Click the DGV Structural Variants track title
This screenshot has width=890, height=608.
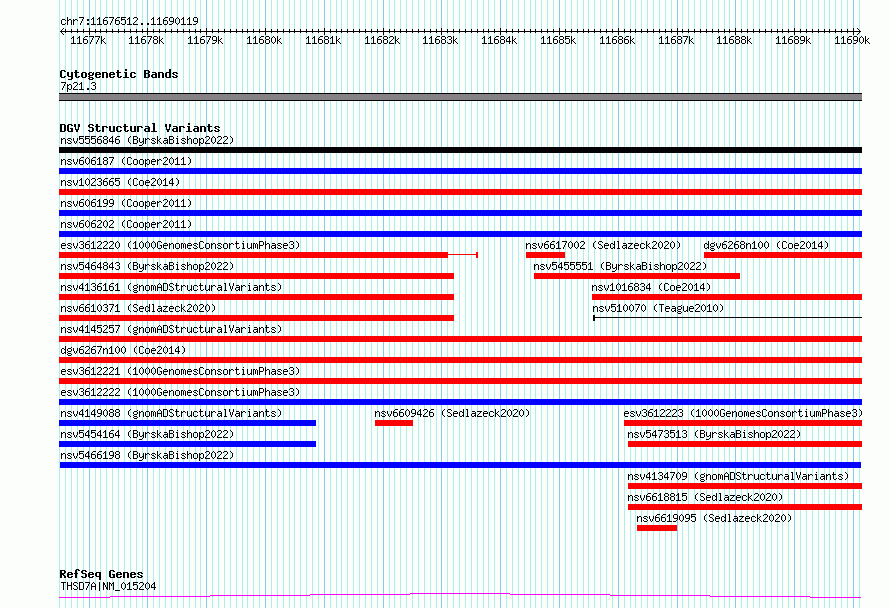pyautogui.click(x=140, y=128)
